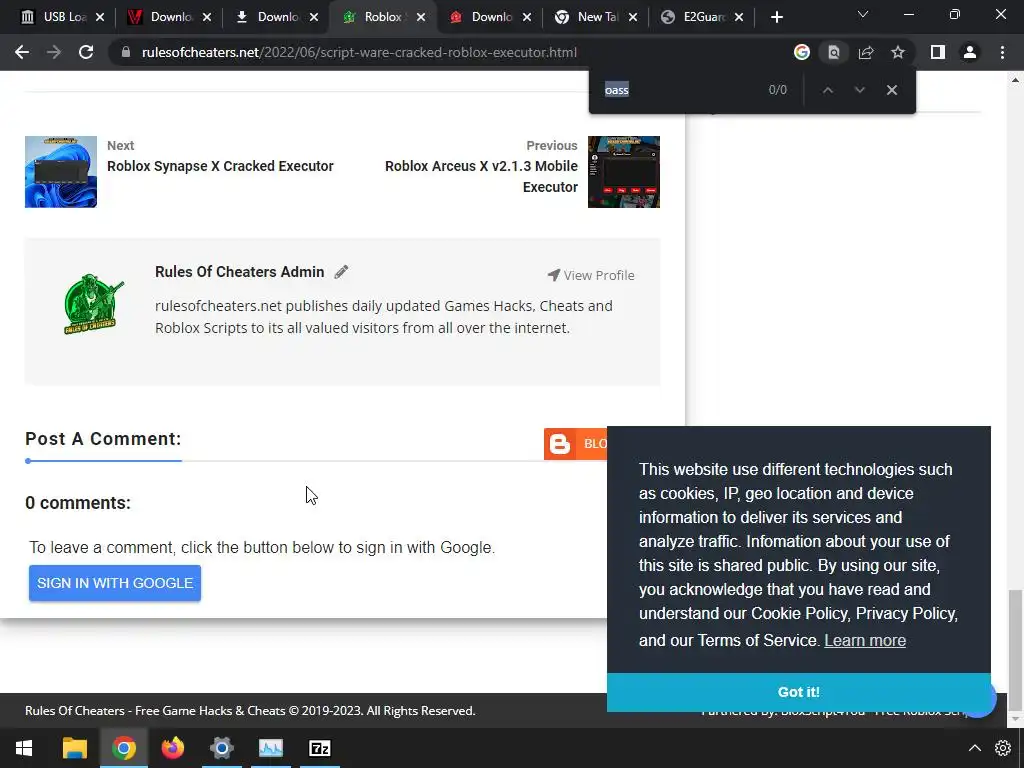Bookmark this page with the star
The width and height of the screenshot is (1024, 768).
898,52
